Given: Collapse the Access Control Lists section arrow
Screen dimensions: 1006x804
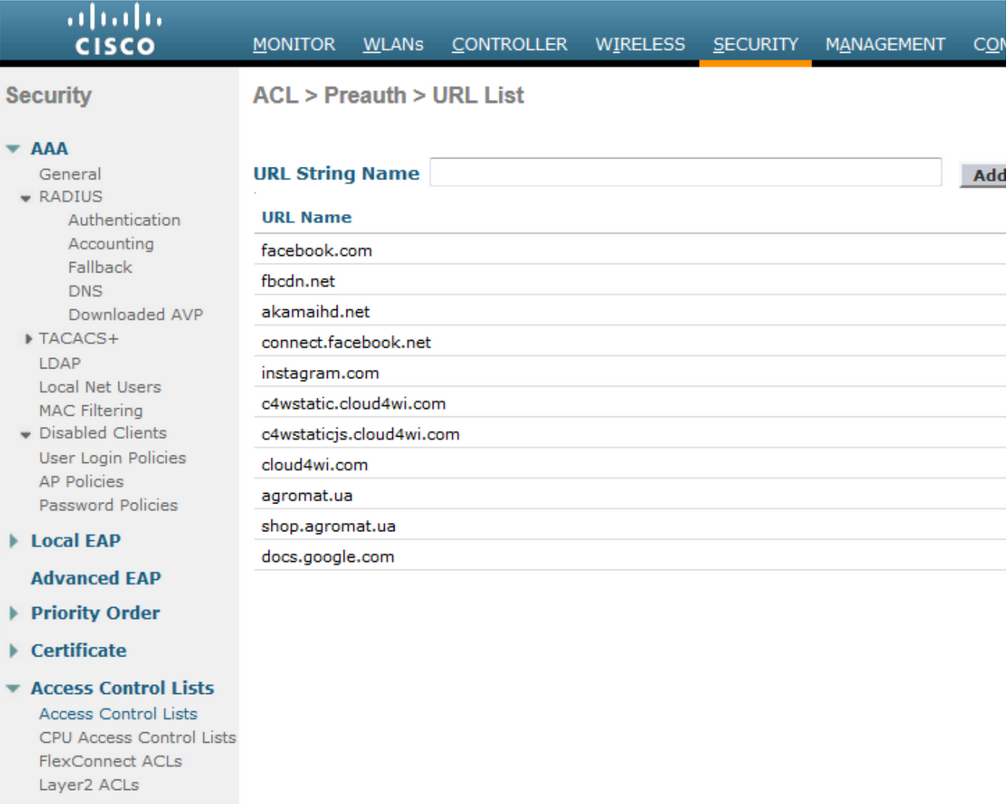Looking at the screenshot, I should coord(13,689).
